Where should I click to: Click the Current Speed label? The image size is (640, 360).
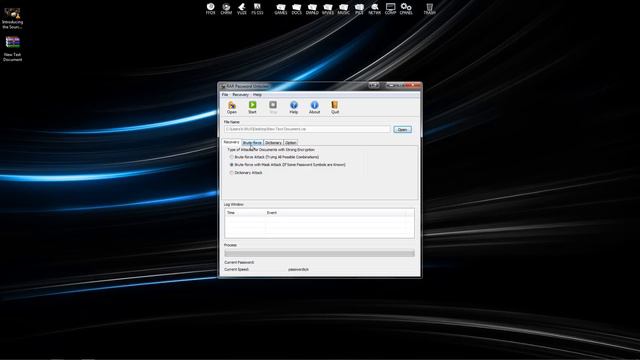click(x=236, y=269)
